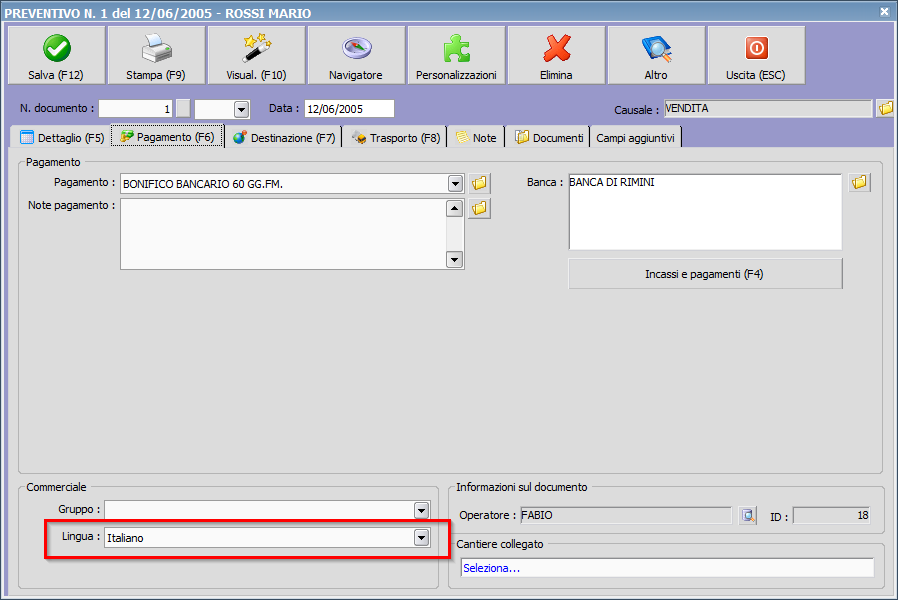Click the Banca text box with BANCA DI RIMINI
Viewport: 898px width, 600px height.
(x=705, y=212)
